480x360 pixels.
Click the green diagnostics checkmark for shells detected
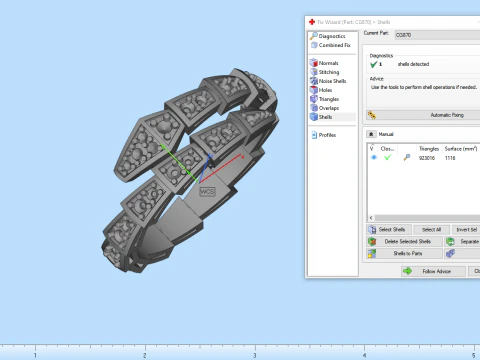[x=374, y=64]
